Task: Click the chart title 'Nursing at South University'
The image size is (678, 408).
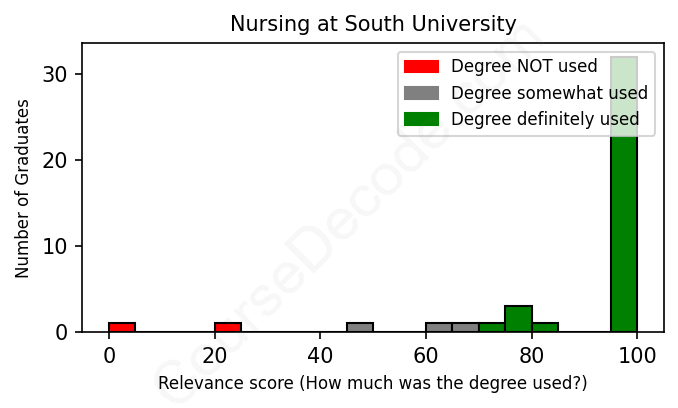Action: [x=373, y=24]
